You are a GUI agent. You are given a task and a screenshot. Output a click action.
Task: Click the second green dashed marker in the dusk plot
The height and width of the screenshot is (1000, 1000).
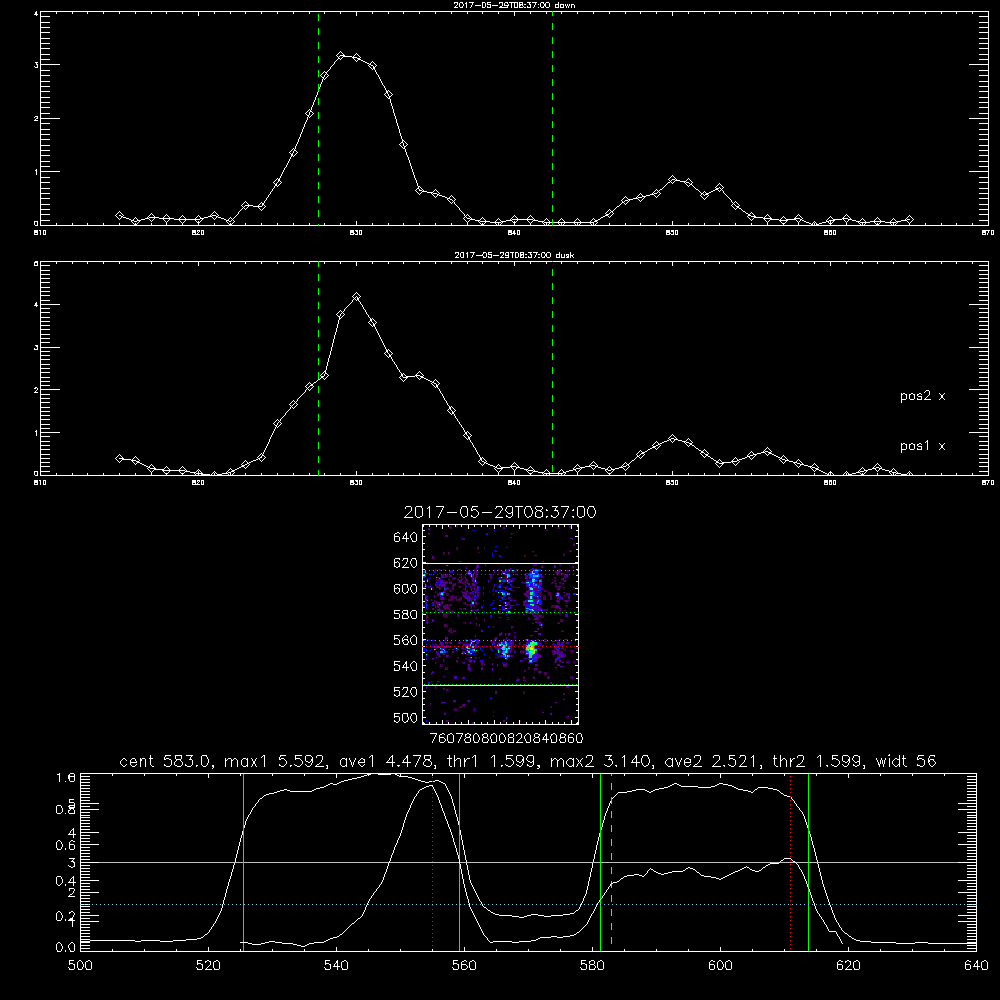coord(552,369)
